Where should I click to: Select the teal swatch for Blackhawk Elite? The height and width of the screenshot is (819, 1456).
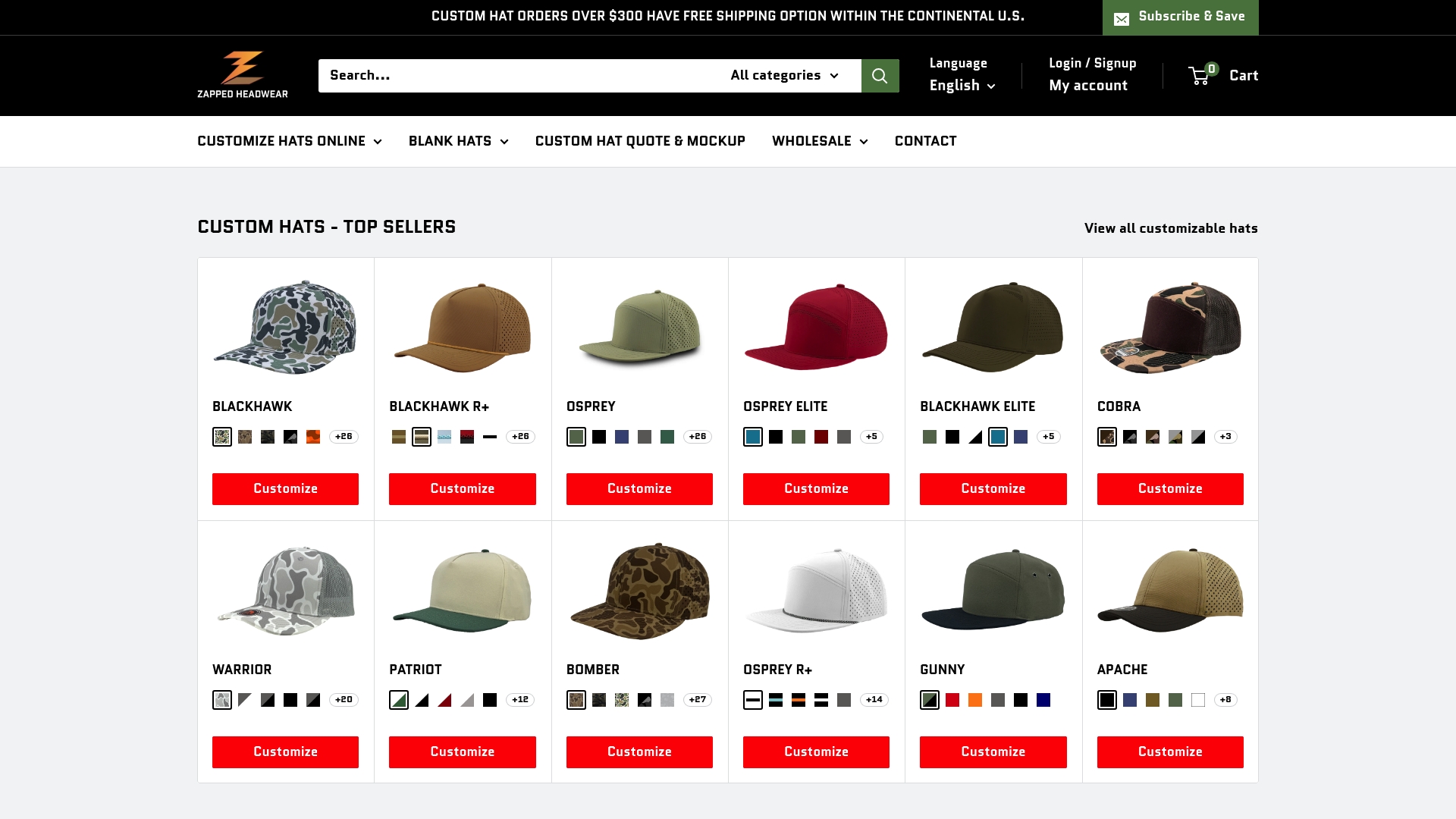998,437
